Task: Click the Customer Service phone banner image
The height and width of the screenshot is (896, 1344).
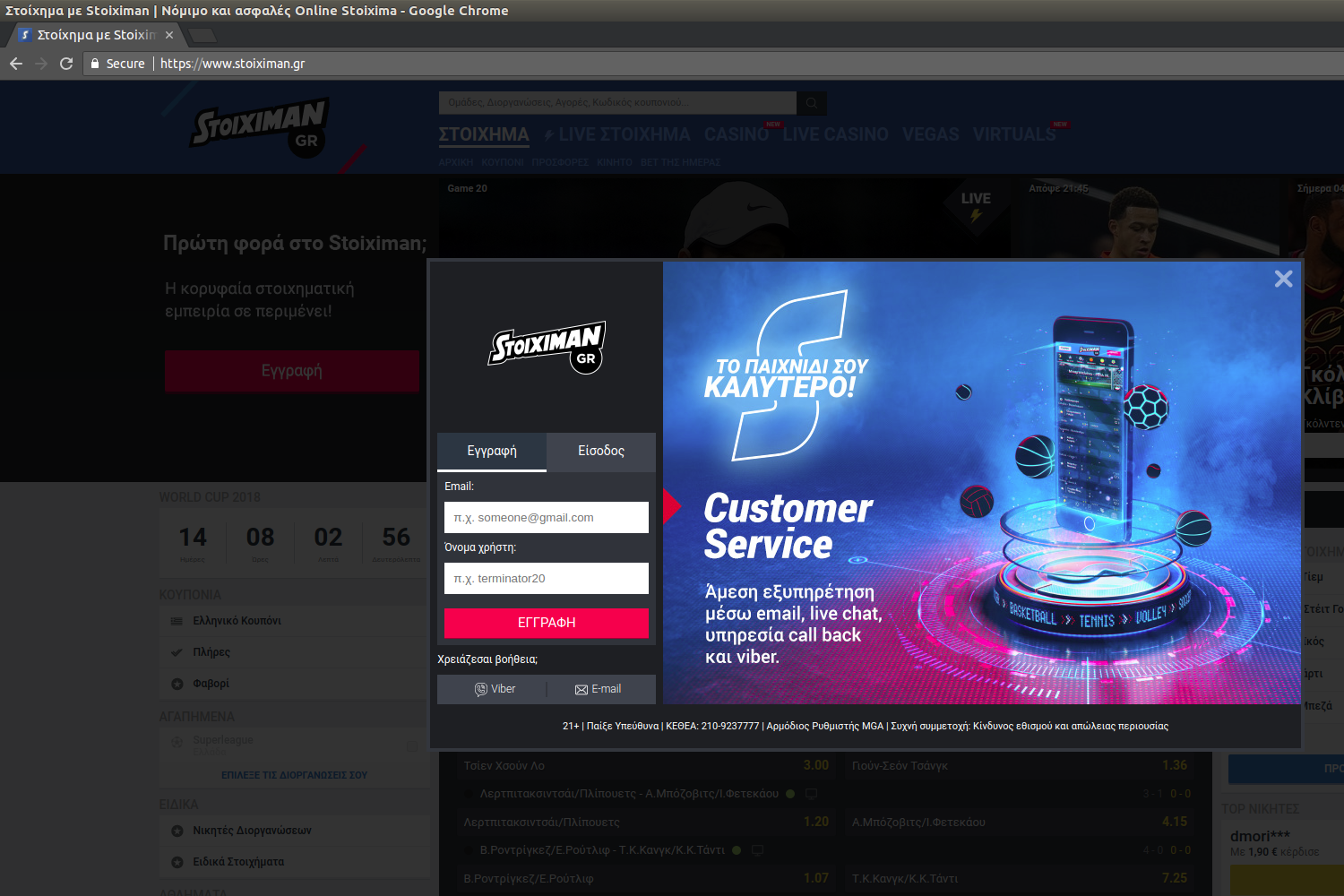Action: [x=982, y=483]
